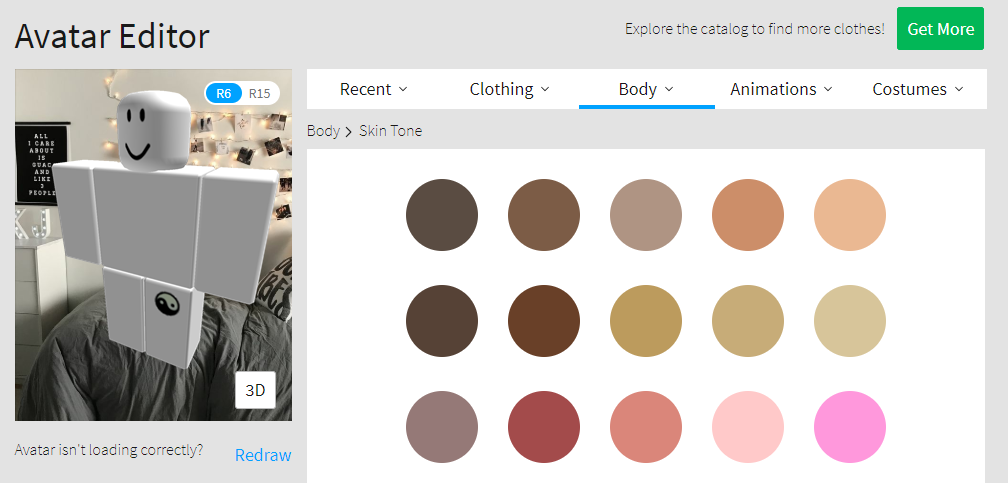Select the light peach skin tone, first row
Image resolution: width=1008 pixels, height=483 pixels.
tap(850, 215)
